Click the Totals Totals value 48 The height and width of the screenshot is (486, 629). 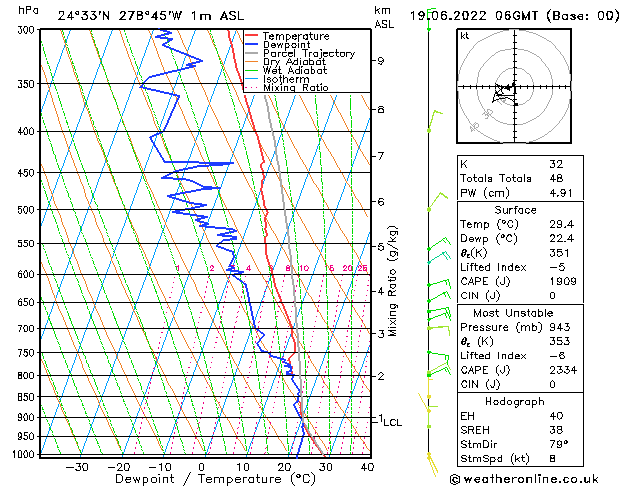(556, 178)
